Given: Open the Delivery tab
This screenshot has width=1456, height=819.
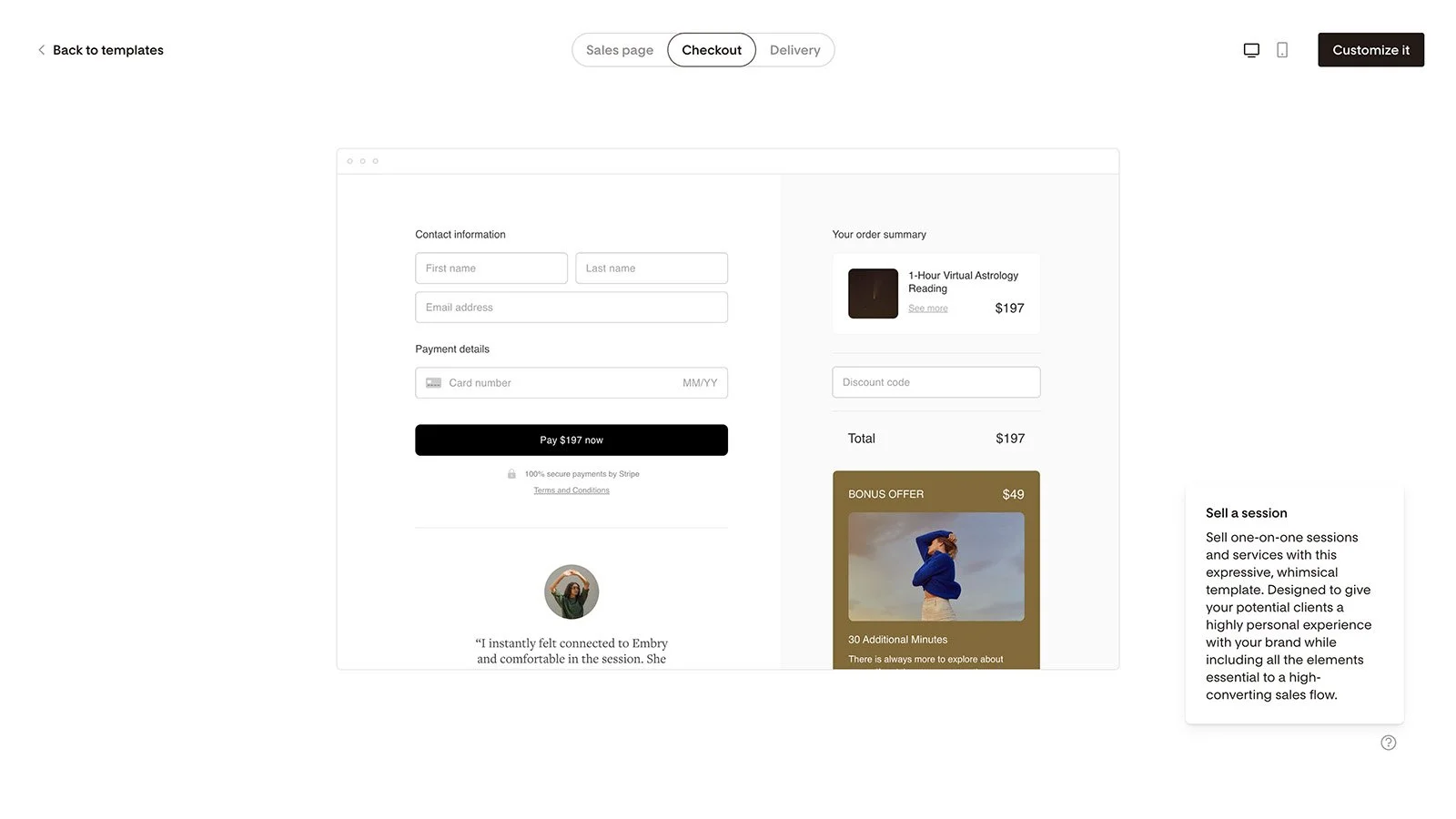Looking at the screenshot, I should pos(794,50).
